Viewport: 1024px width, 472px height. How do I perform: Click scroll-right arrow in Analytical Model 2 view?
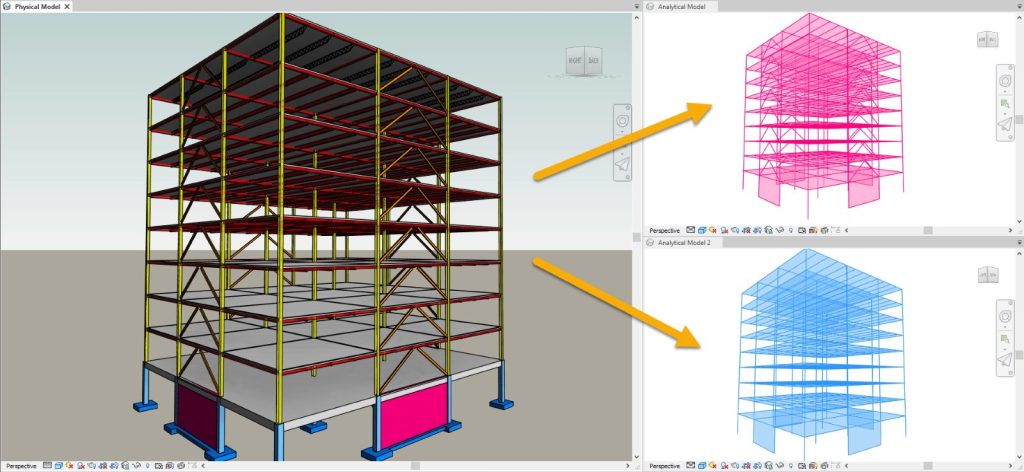pos(1012,465)
